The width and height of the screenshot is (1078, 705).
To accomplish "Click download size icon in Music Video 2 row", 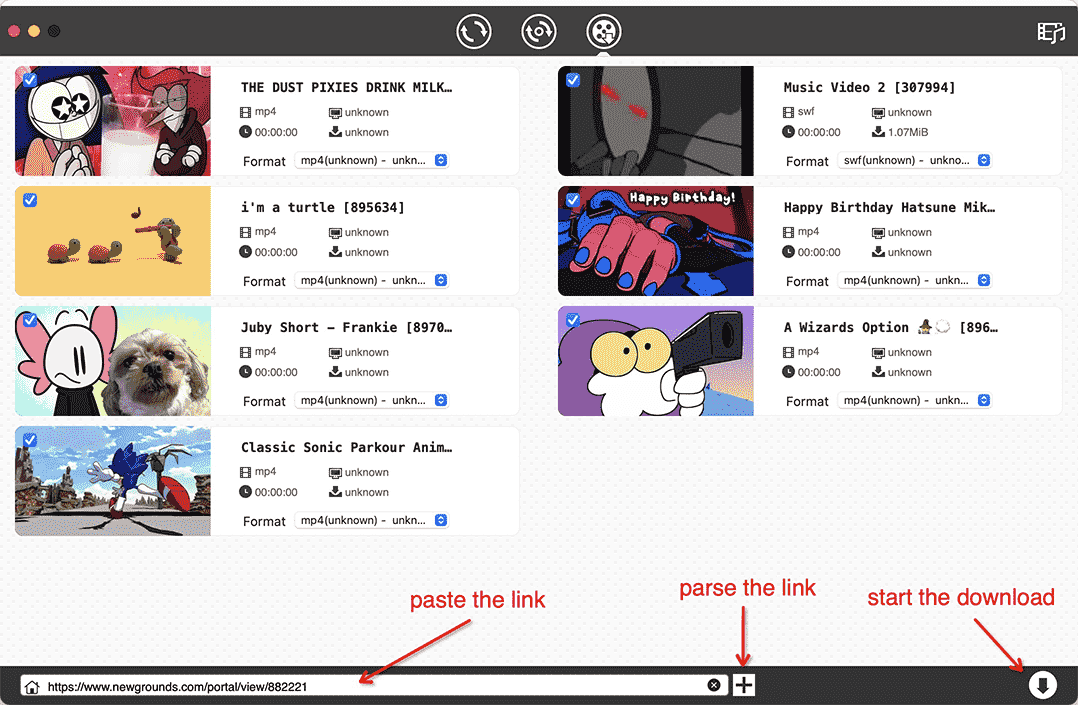I will coord(878,131).
